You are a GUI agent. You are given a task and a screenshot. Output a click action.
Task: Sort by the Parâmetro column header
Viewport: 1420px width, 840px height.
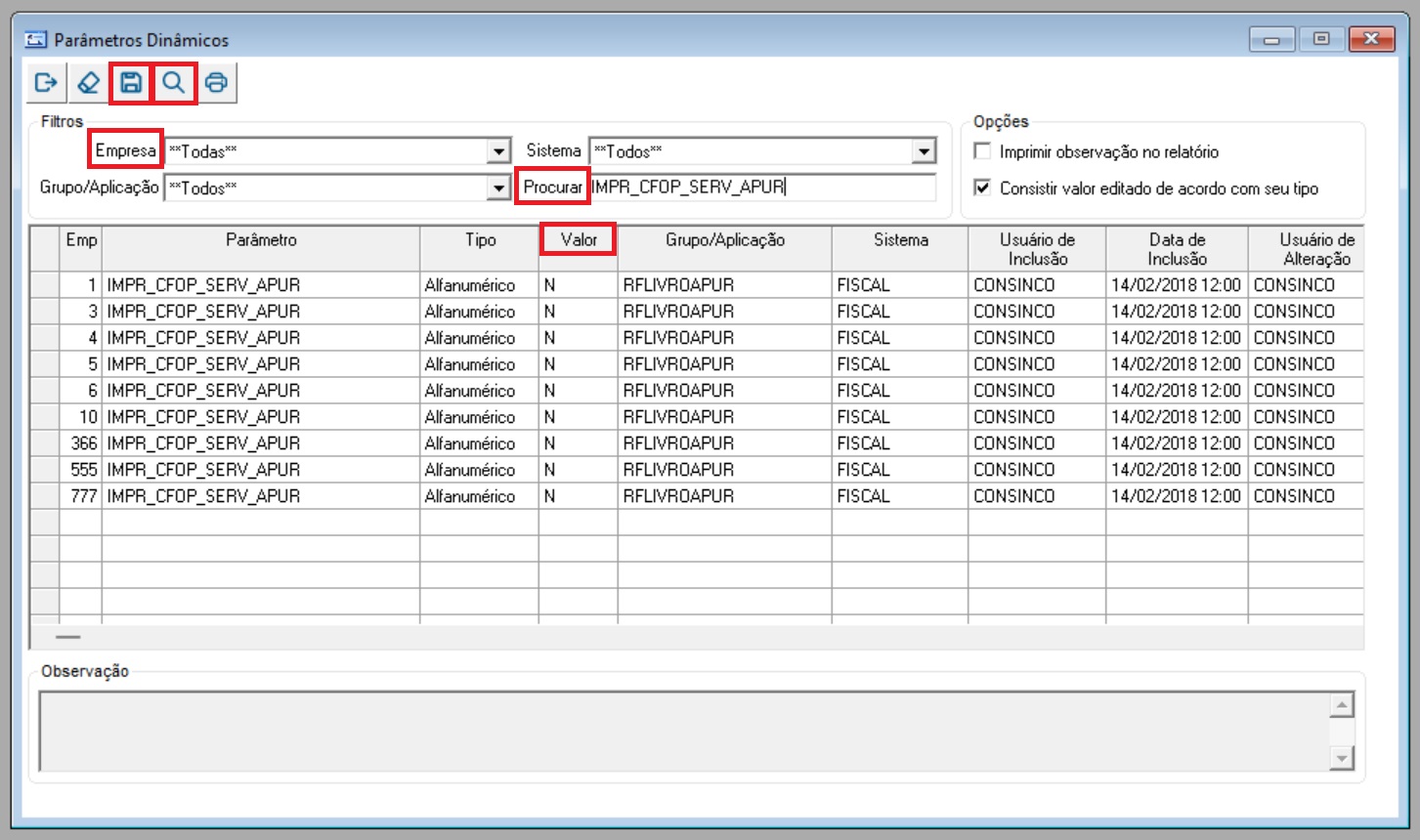261,249
